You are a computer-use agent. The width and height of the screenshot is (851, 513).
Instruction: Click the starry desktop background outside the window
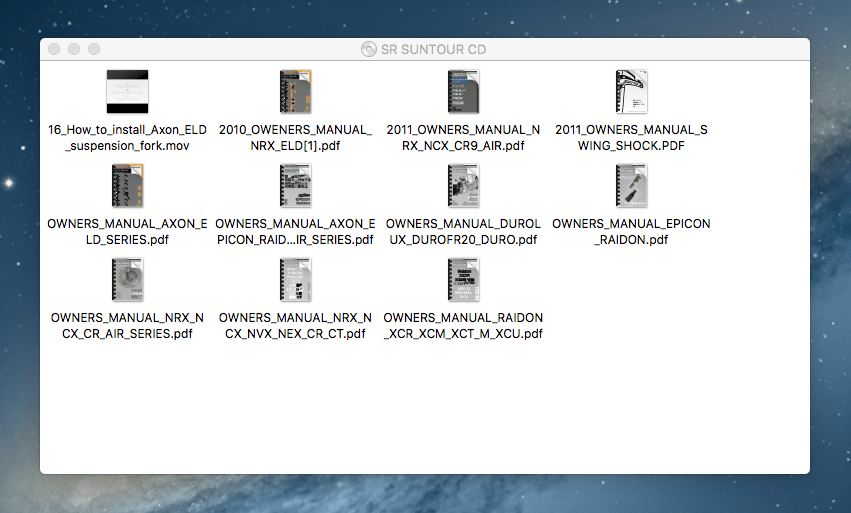pyautogui.click(x=425, y=494)
